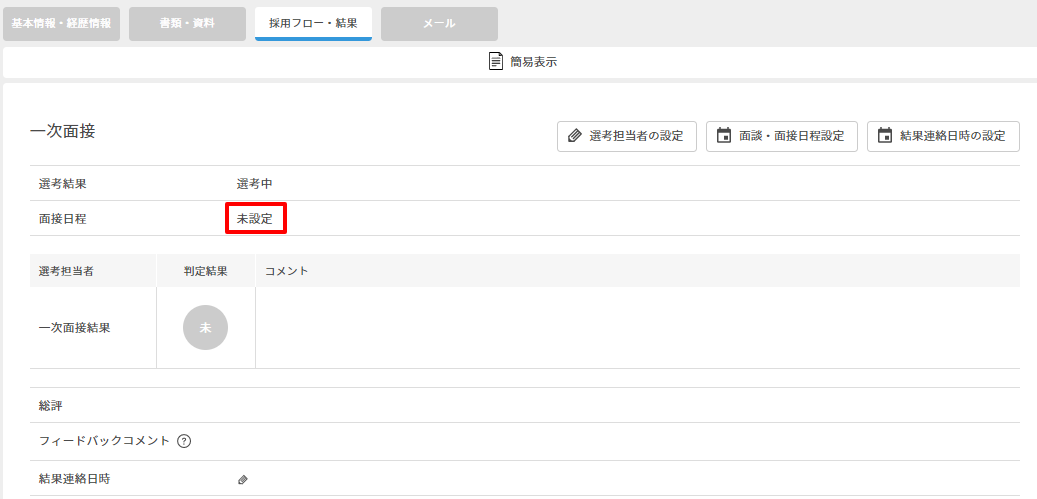Click the 判定結果 column header

[x=205, y=271]
